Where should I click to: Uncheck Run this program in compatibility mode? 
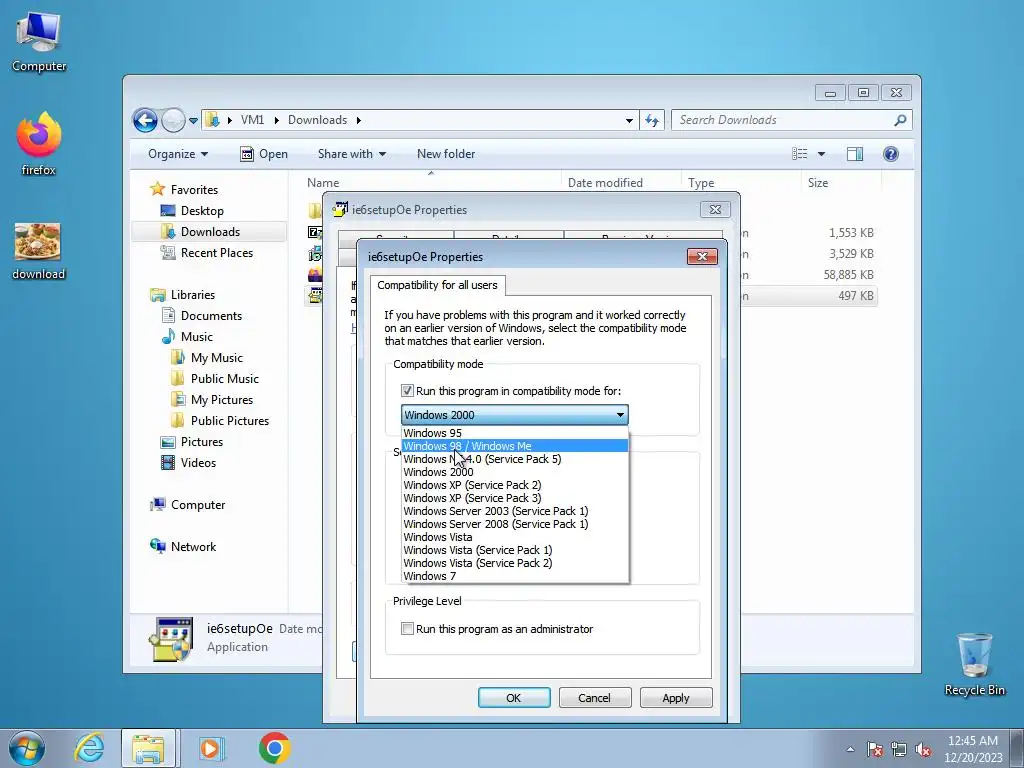tap(408, 391)
